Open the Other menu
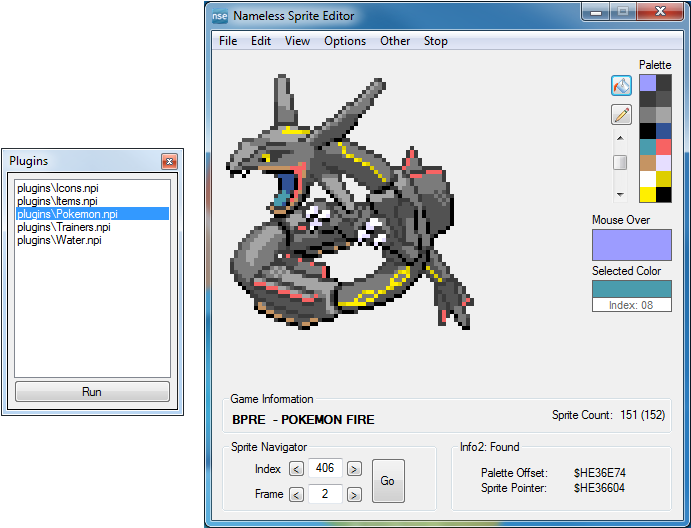This screenshot has height=528, width=691. point(395,41)
